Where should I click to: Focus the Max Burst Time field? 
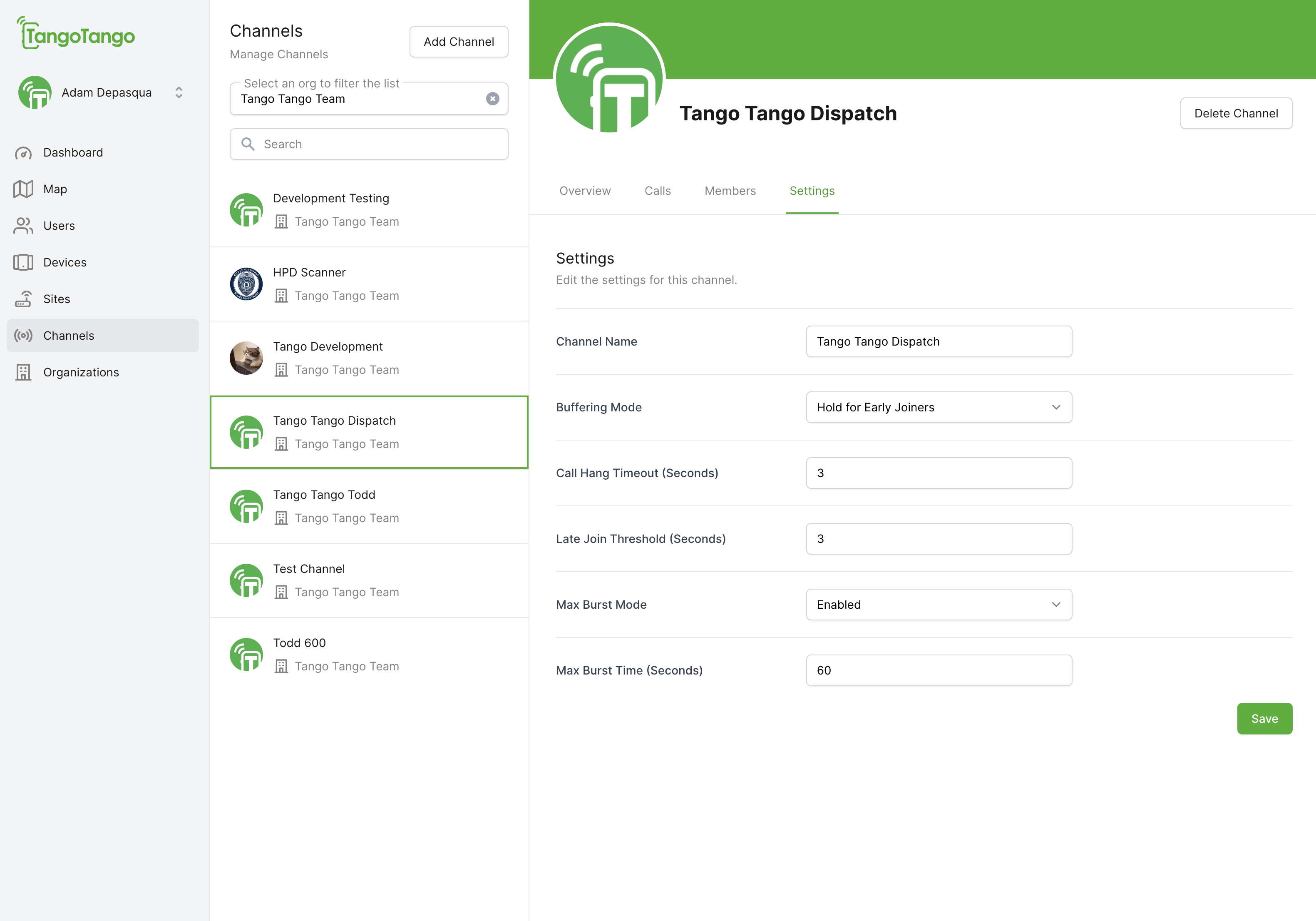tap(938, 670)
